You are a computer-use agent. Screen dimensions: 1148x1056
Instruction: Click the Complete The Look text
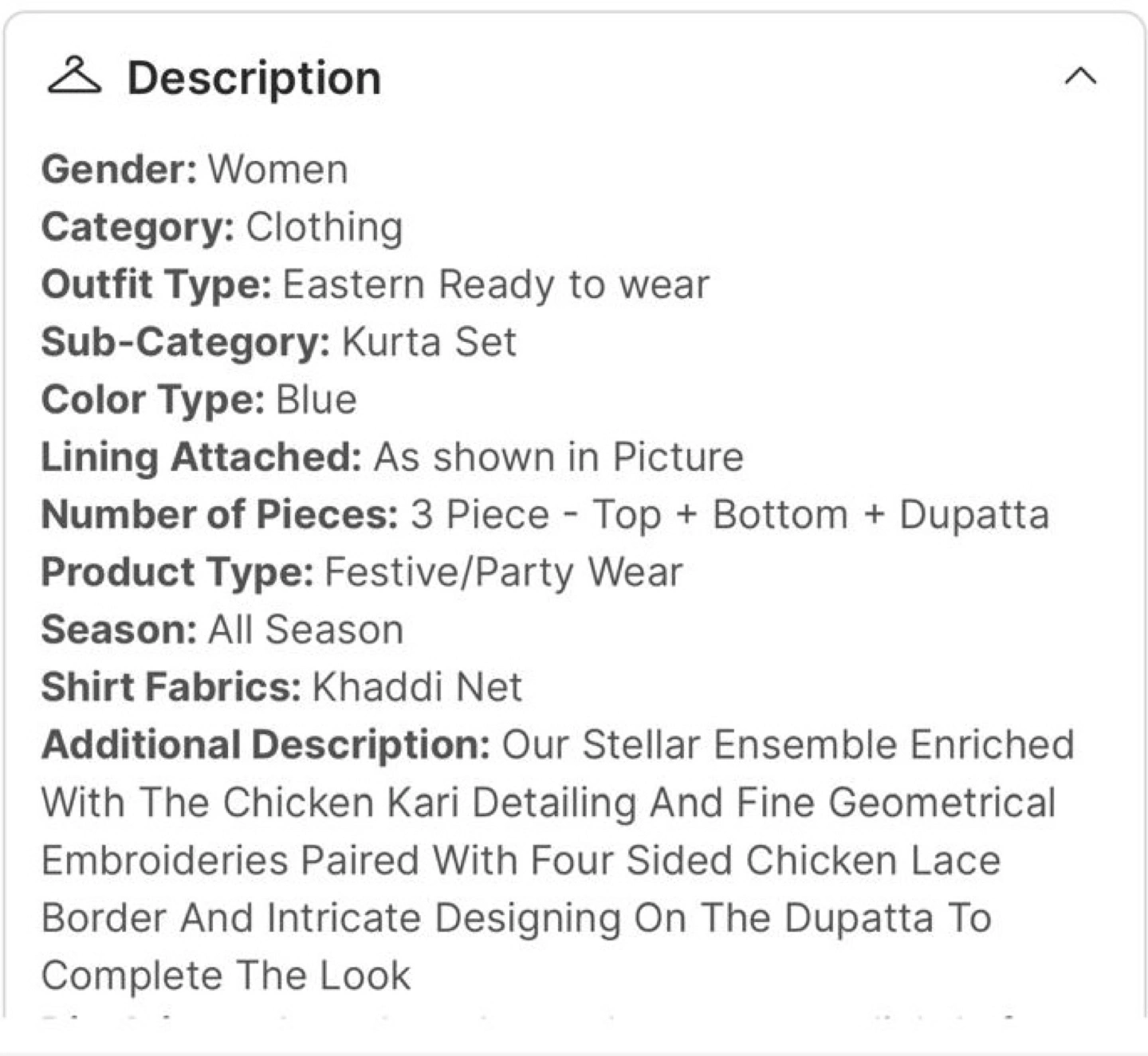[226, 976]
